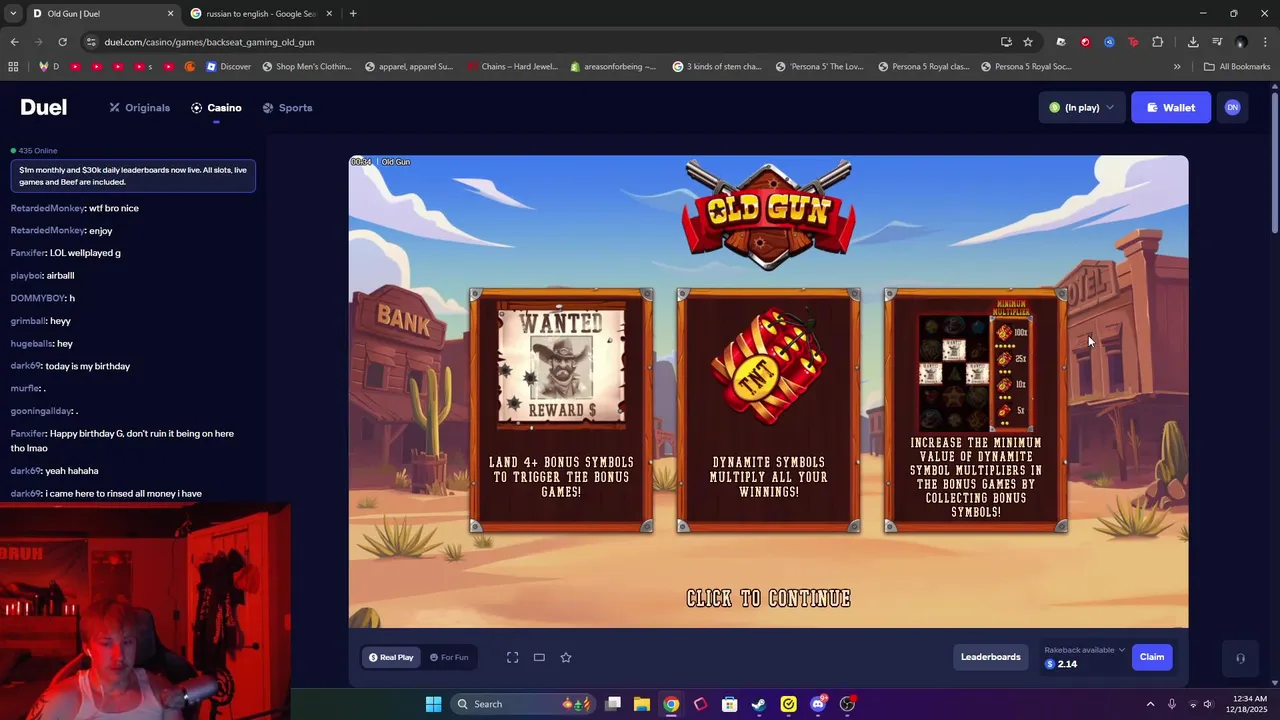
Task: Click the Duel logo
Action: (x=44, y=108)
